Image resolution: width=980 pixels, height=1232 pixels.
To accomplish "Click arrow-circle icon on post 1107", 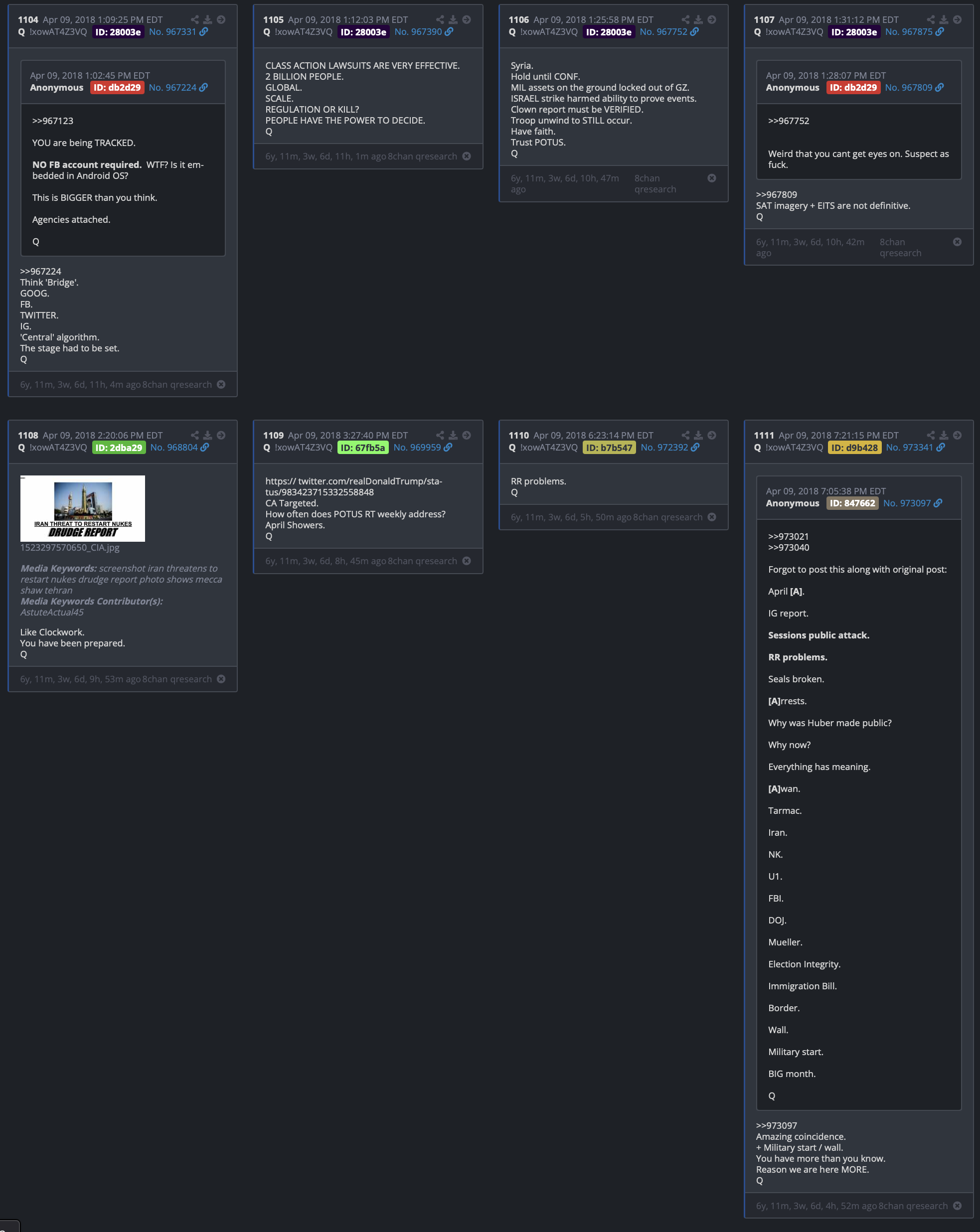I will 958,19.
